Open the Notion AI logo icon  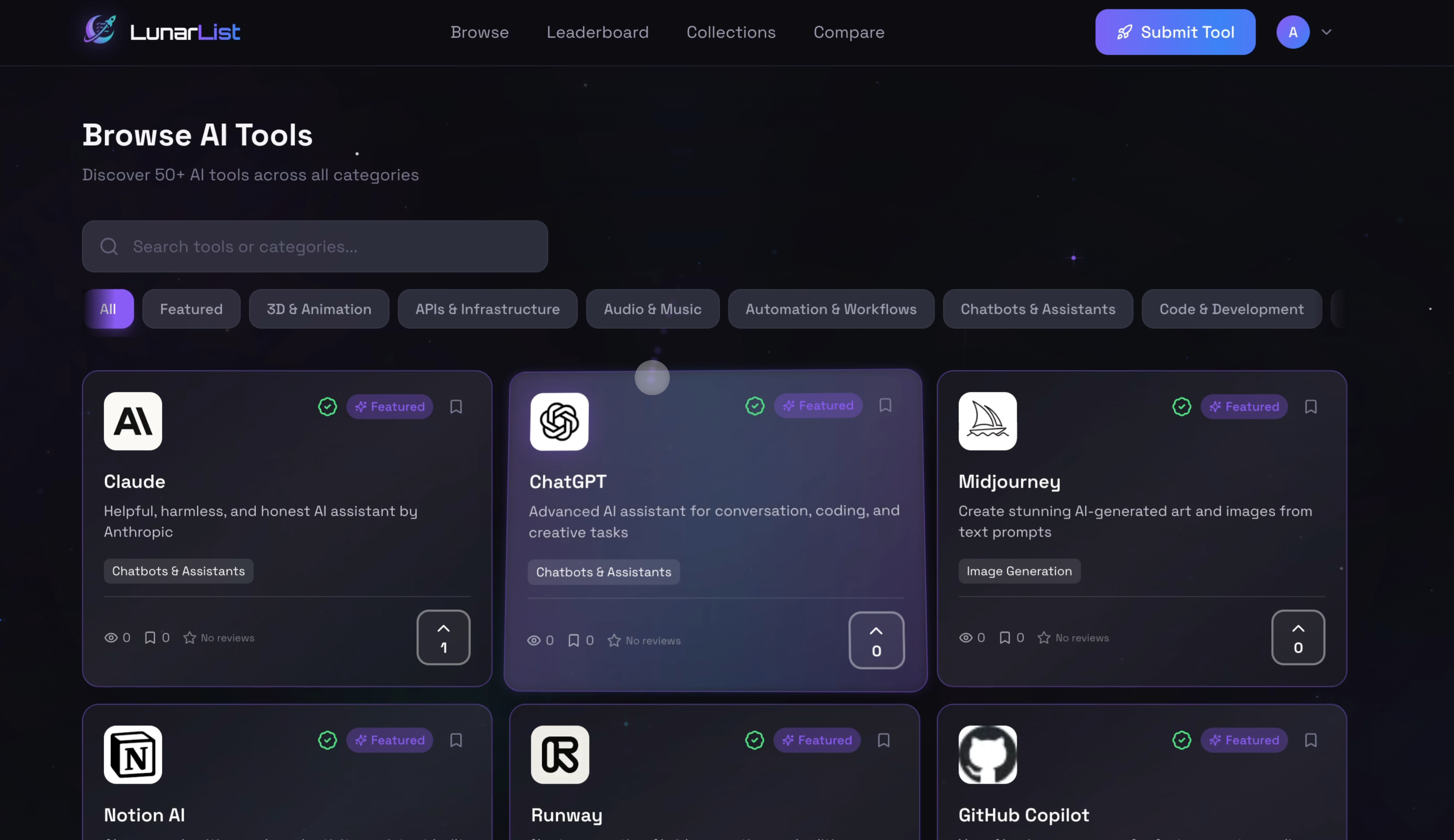133,754
